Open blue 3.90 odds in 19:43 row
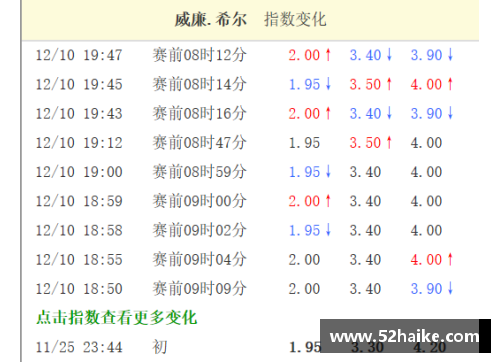 [426, 114]
